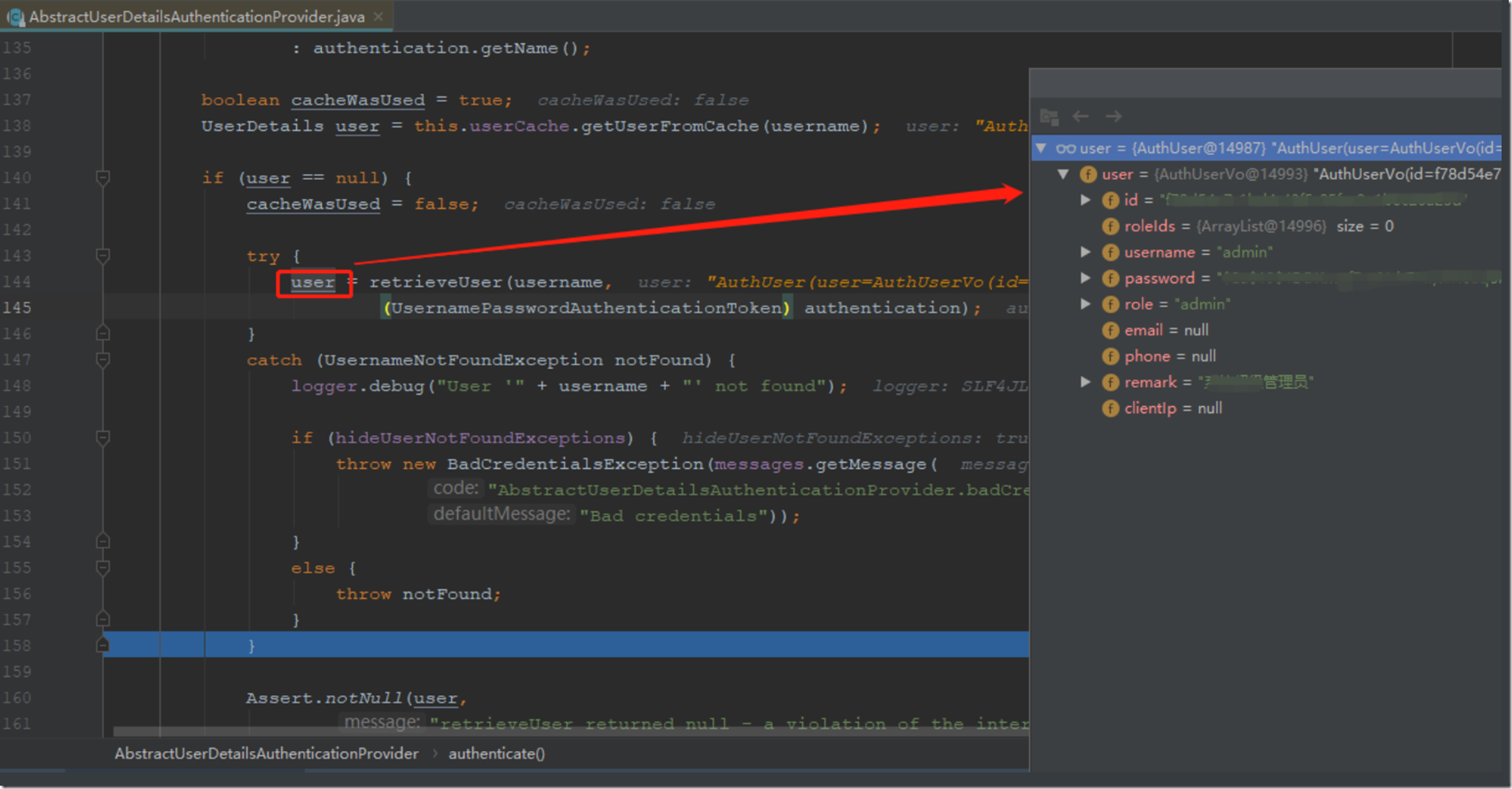Fold the try block at line 143
Screen dimensions: 1512x789
102,256
